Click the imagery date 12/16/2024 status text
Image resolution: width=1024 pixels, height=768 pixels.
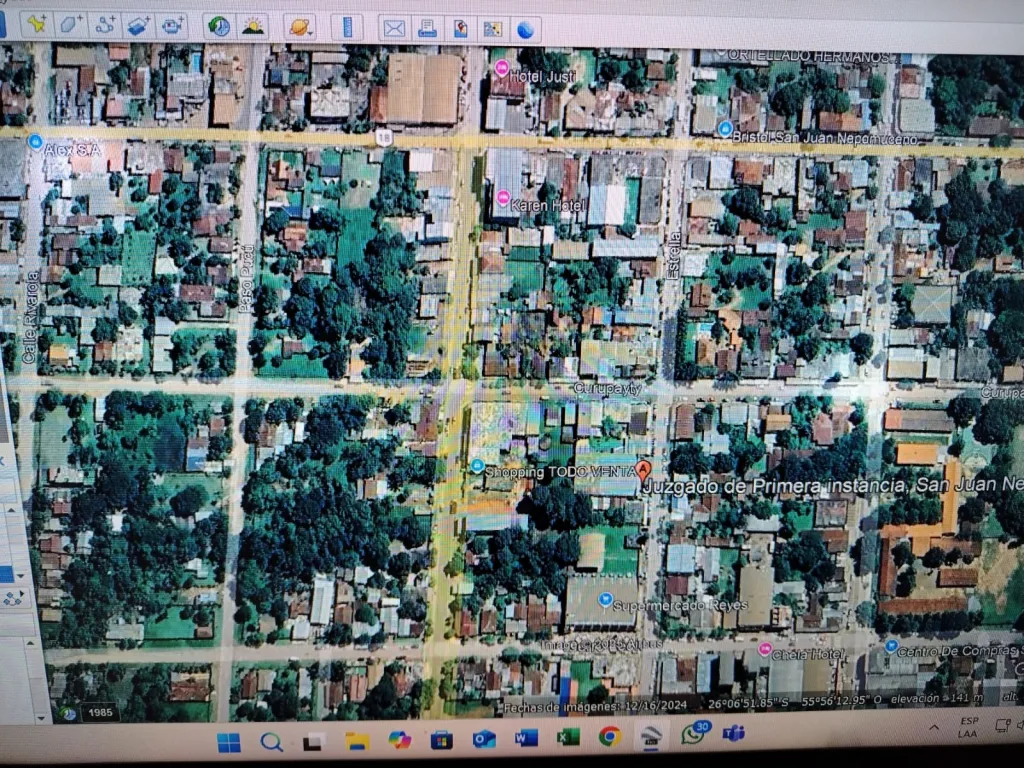595,705
